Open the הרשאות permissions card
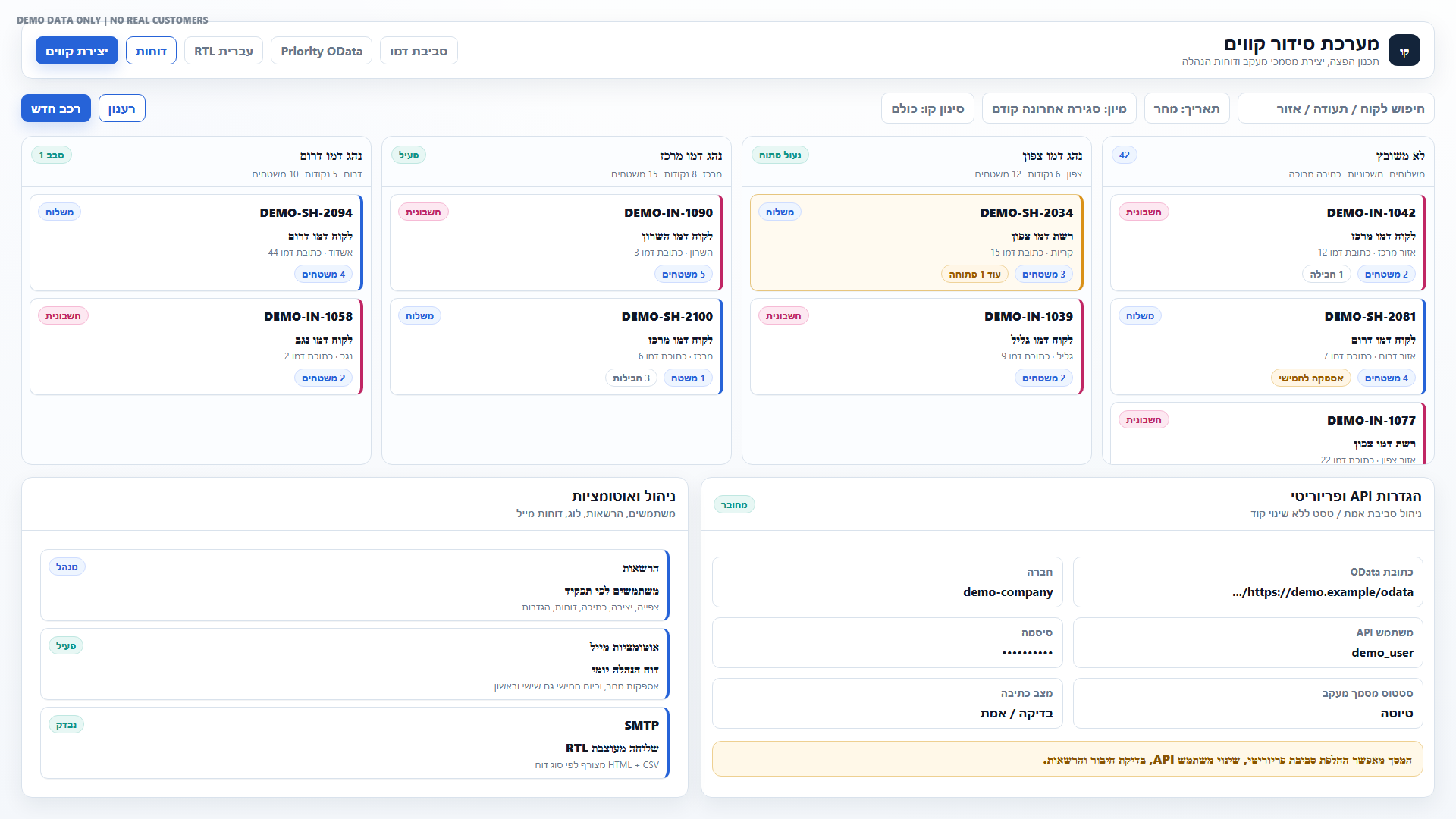Screen dimensions: 1456x819 tap(355, 585)
